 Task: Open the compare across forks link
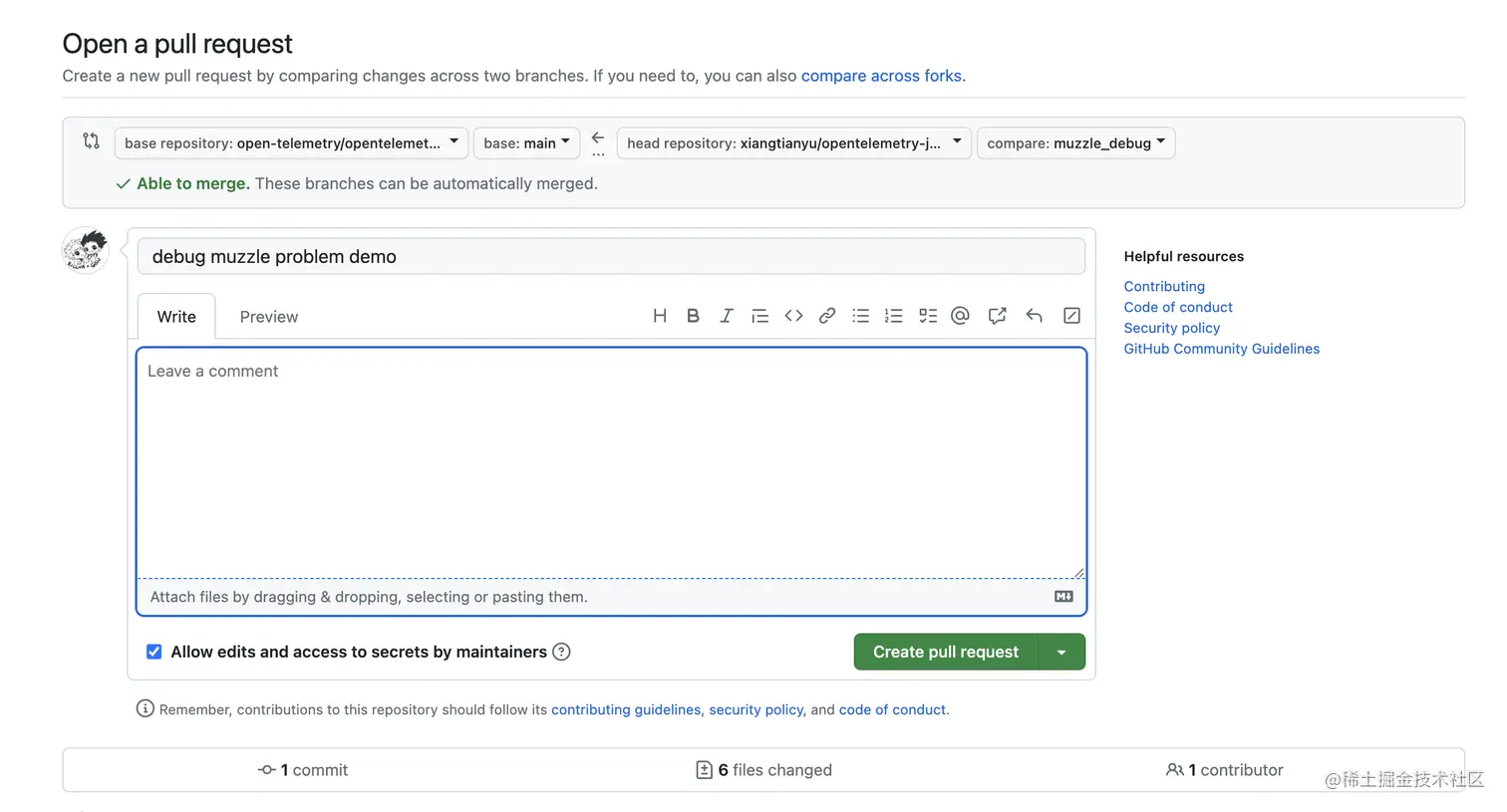click(882, 76)
